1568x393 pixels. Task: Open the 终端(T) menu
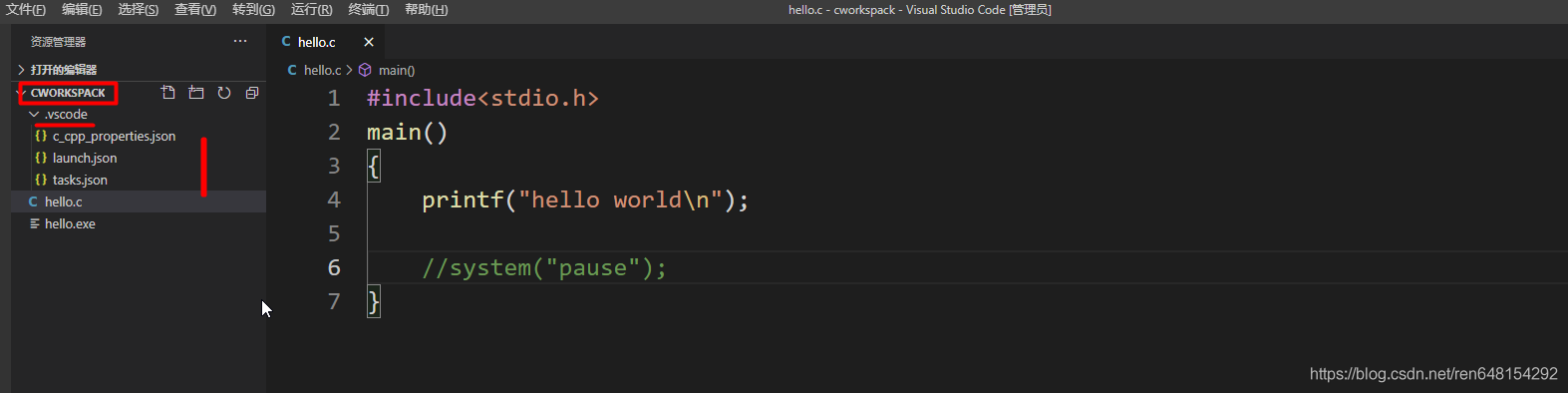click(369, 10)
